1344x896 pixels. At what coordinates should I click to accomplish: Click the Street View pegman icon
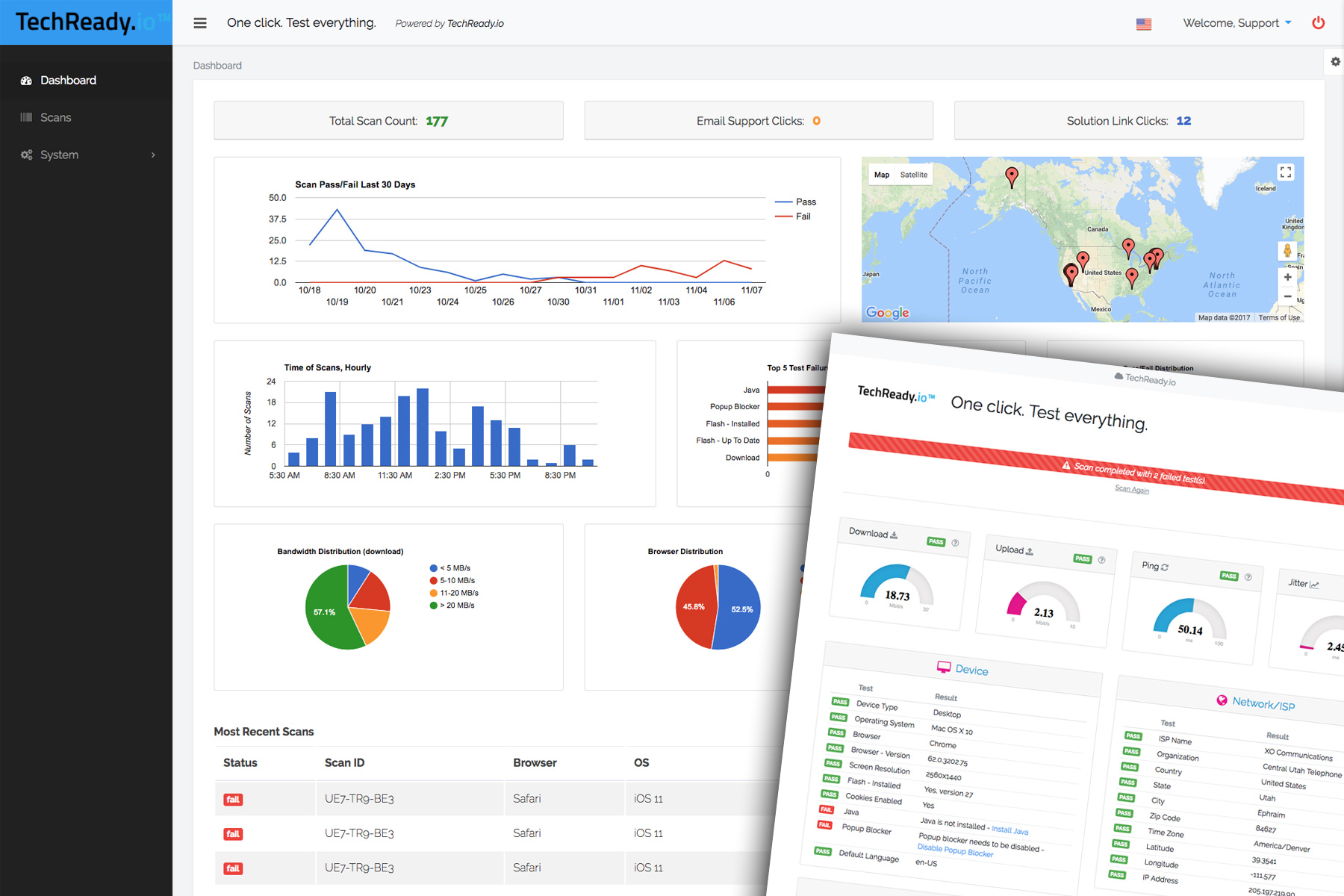pos(1287,251)
